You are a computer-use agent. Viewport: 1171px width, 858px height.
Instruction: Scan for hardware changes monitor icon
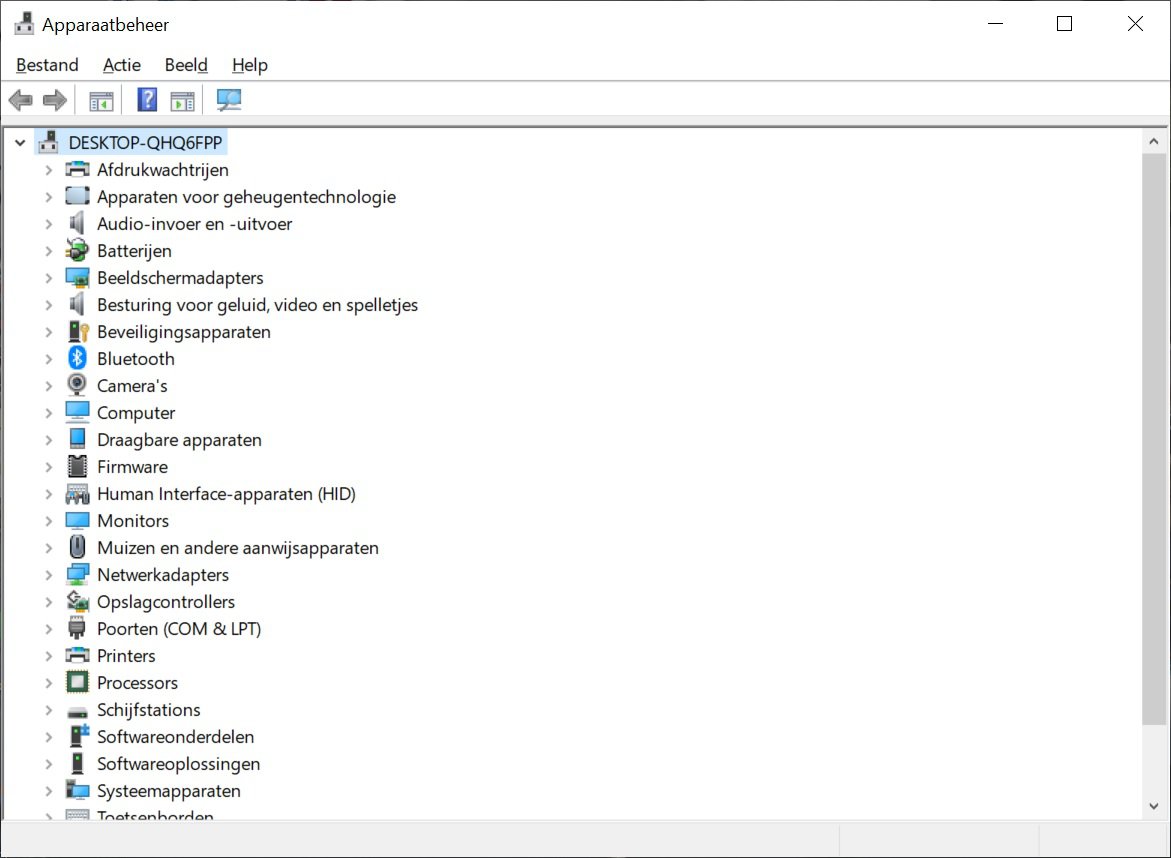click(x=229, y=100)
